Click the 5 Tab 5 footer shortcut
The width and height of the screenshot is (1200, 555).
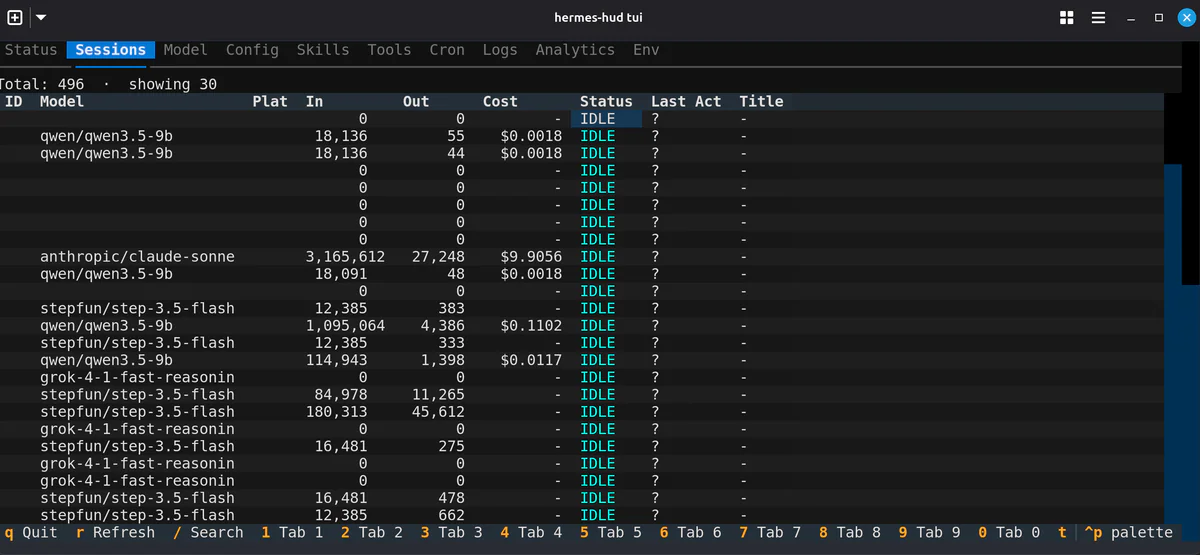coord(610,533)
